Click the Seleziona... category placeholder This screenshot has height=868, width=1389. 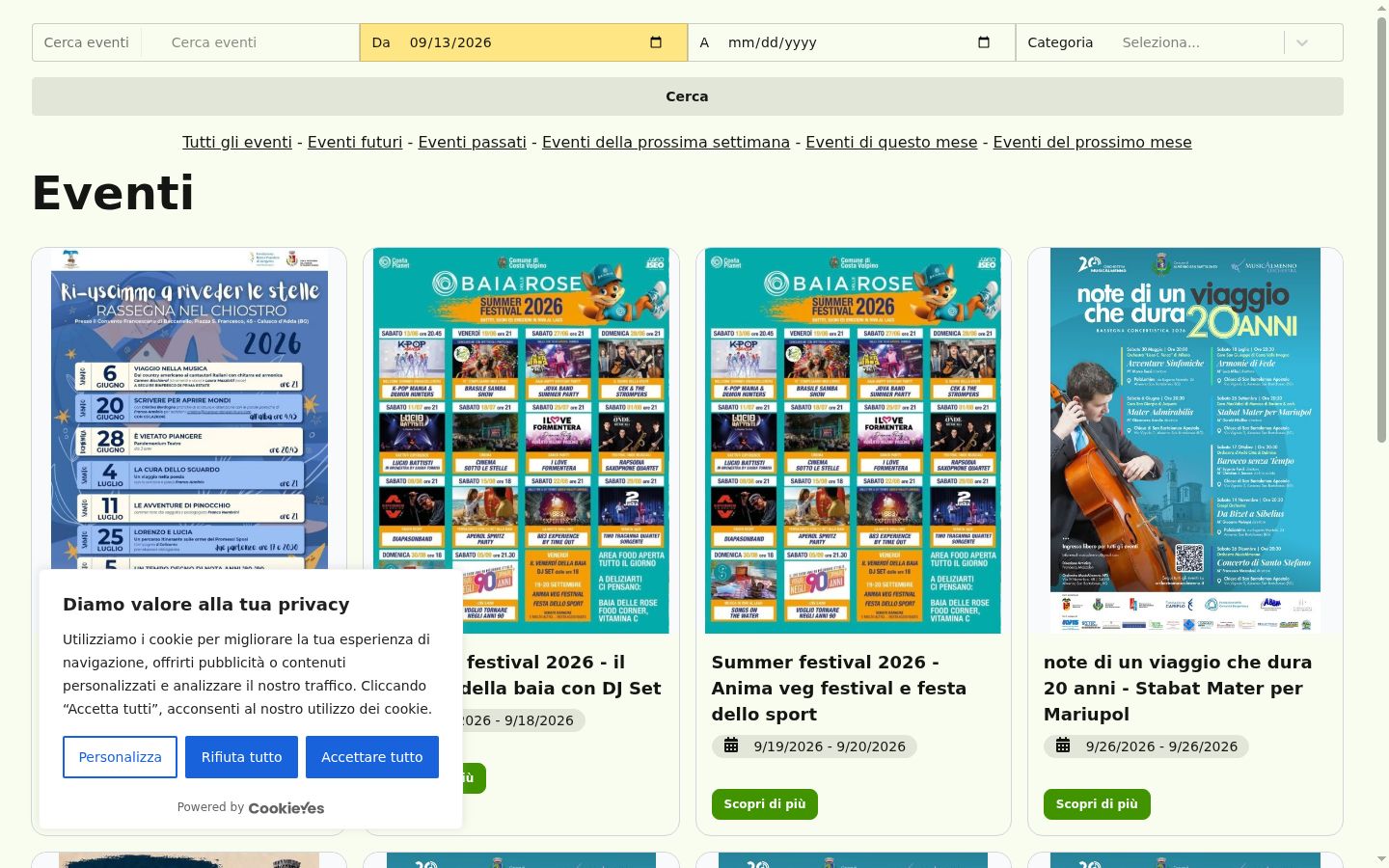(1161, 42)
